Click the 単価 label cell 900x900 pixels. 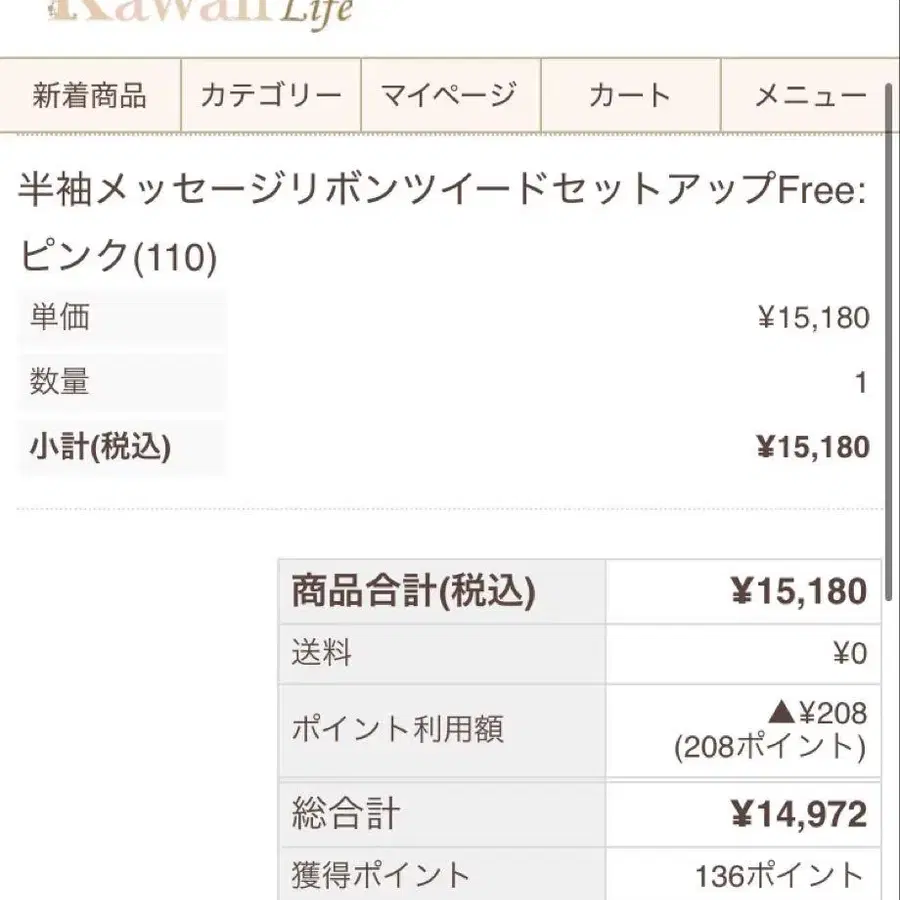tap(122, 317)
